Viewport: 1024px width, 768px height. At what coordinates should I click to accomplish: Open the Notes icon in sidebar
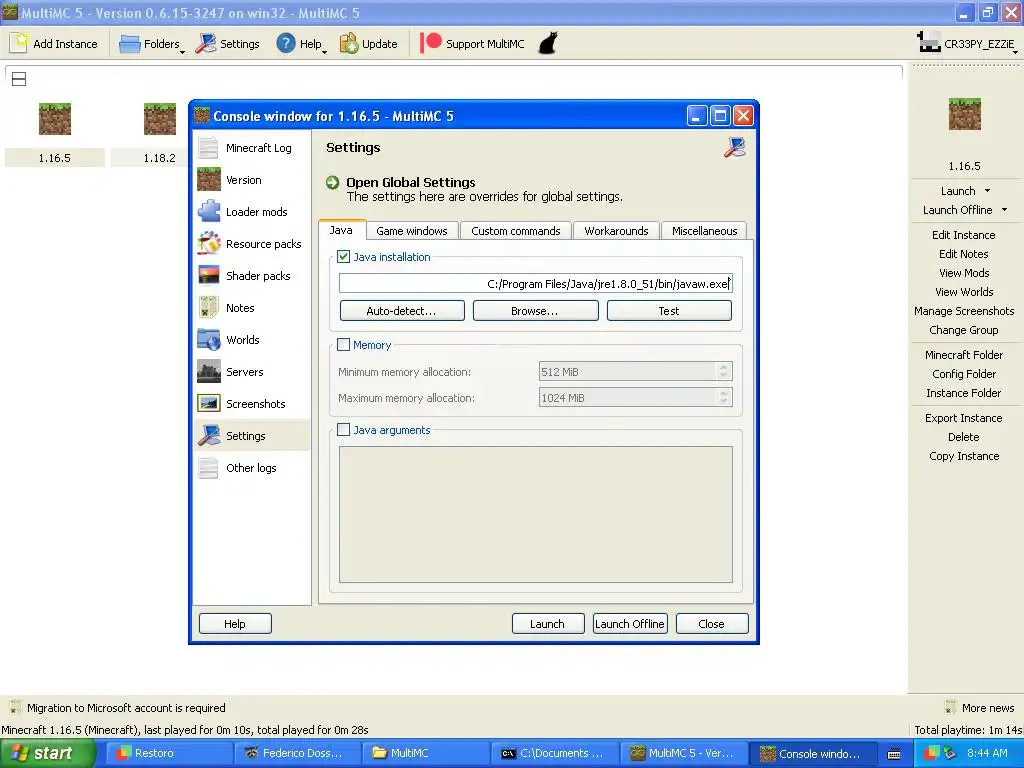(208, 308)
